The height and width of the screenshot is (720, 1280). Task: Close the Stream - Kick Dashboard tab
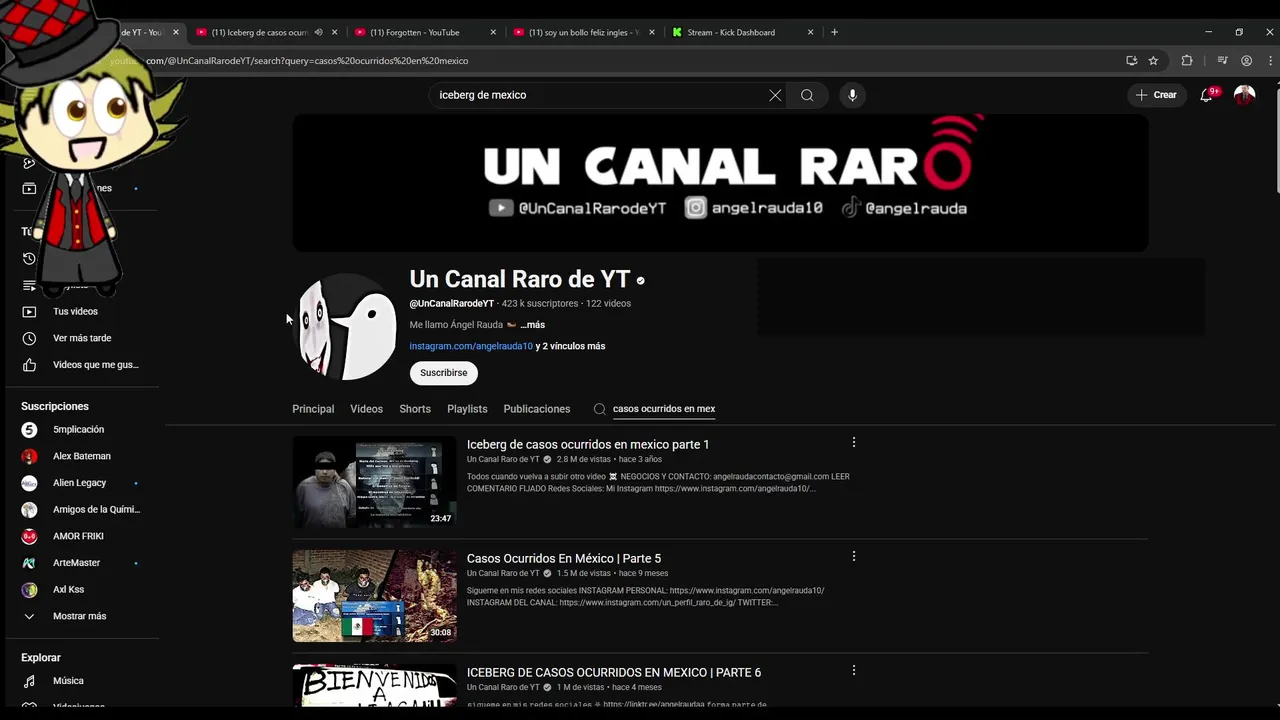tap(811, 32)
